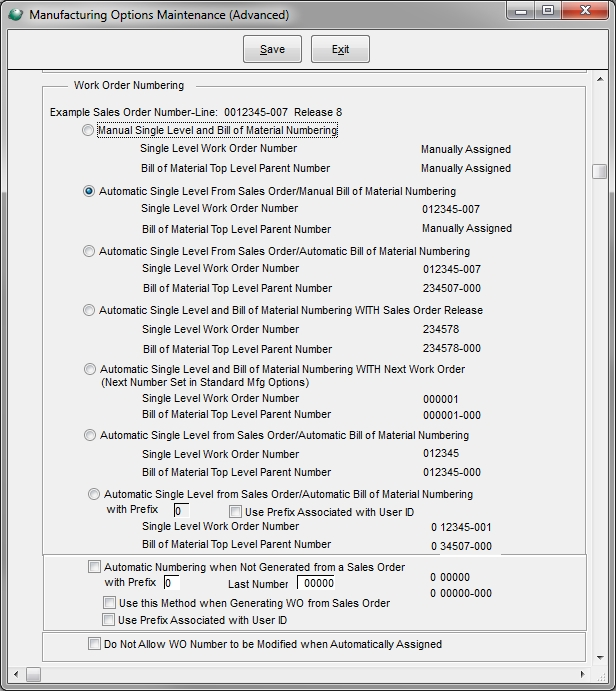Toggle Use Prefix Associated with User ID under Last Number
The width and height of the screenshot is (616, 691).
(x=108, y=620)
